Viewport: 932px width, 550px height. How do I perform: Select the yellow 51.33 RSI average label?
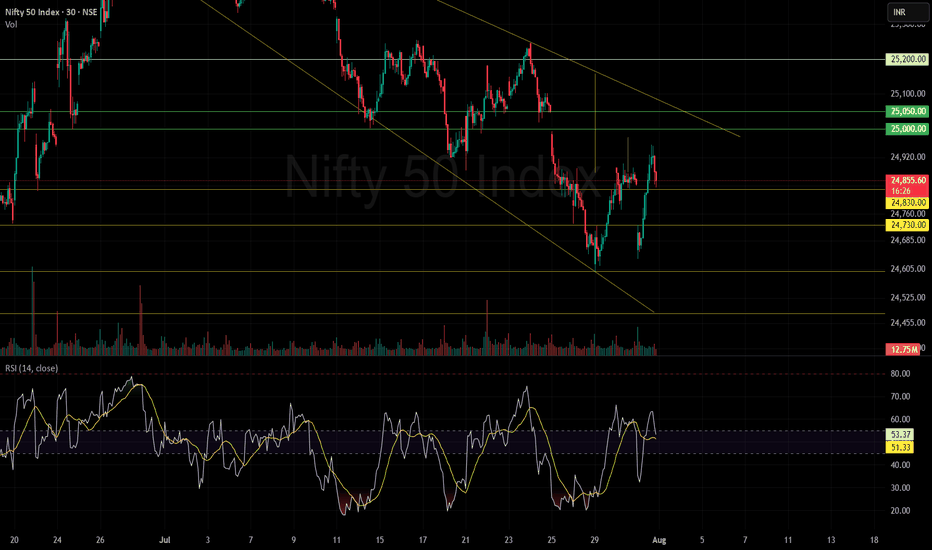coord(900,448)
